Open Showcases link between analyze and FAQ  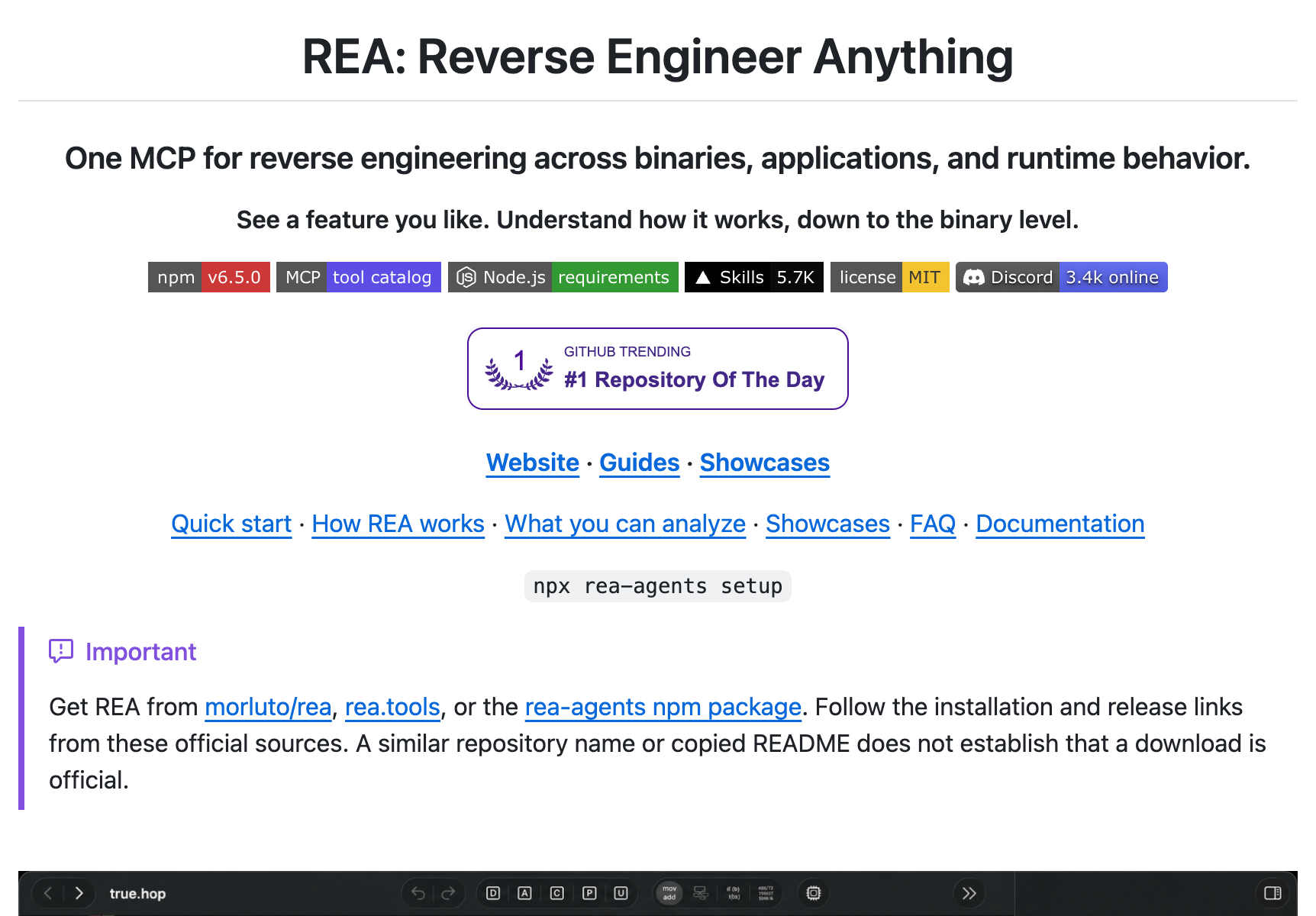828,524
